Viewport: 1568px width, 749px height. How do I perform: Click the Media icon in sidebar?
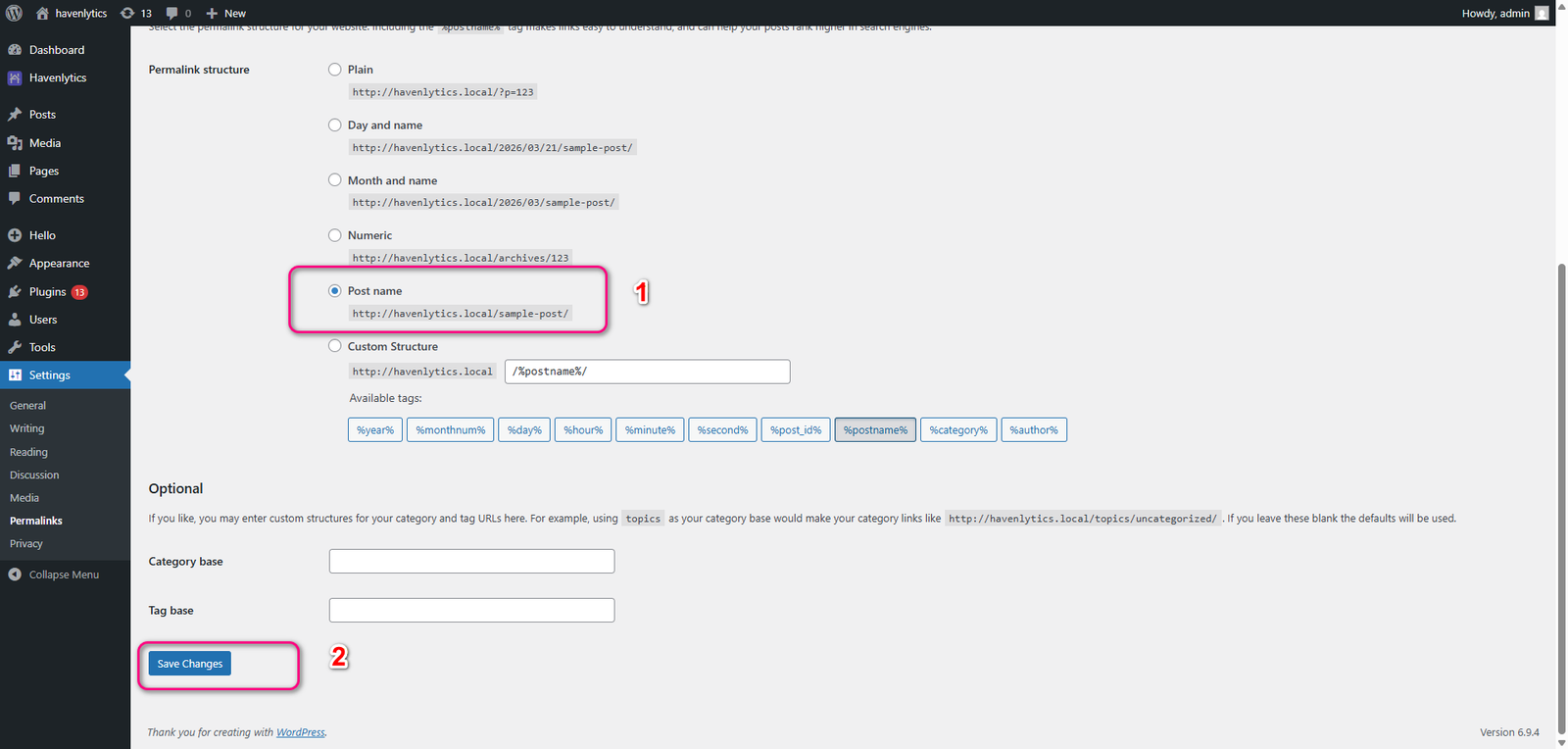pyautogui.click(x=15, y=143)
